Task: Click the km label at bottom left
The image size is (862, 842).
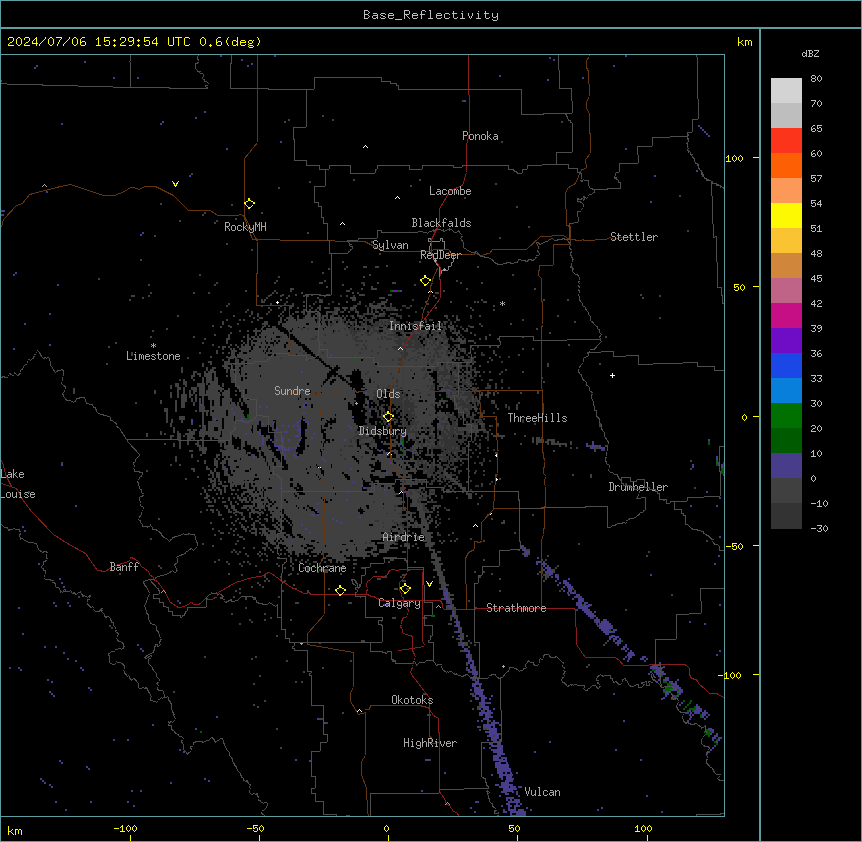Action: point(15,830)
